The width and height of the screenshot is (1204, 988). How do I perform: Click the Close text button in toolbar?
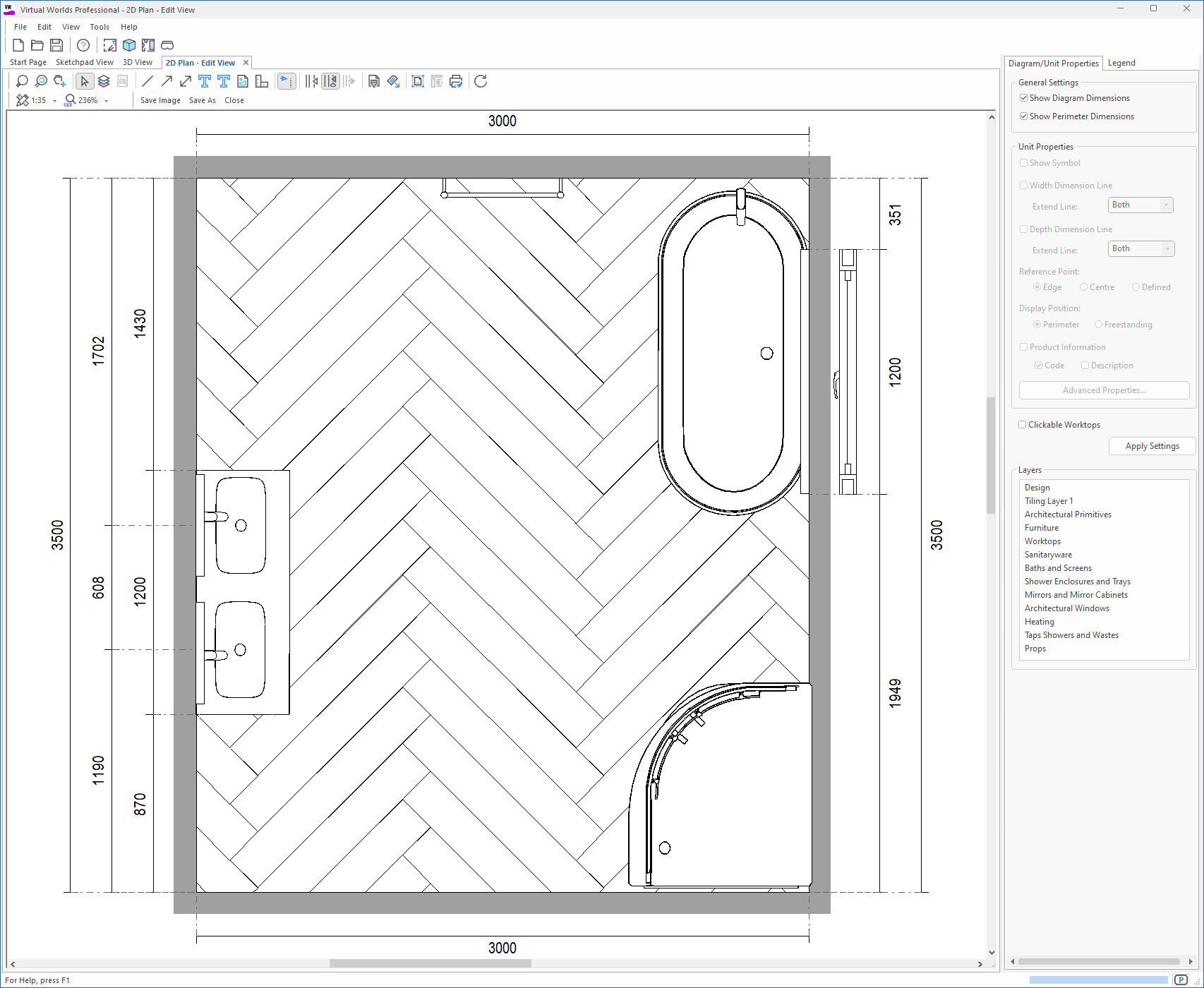click(234, 100)
